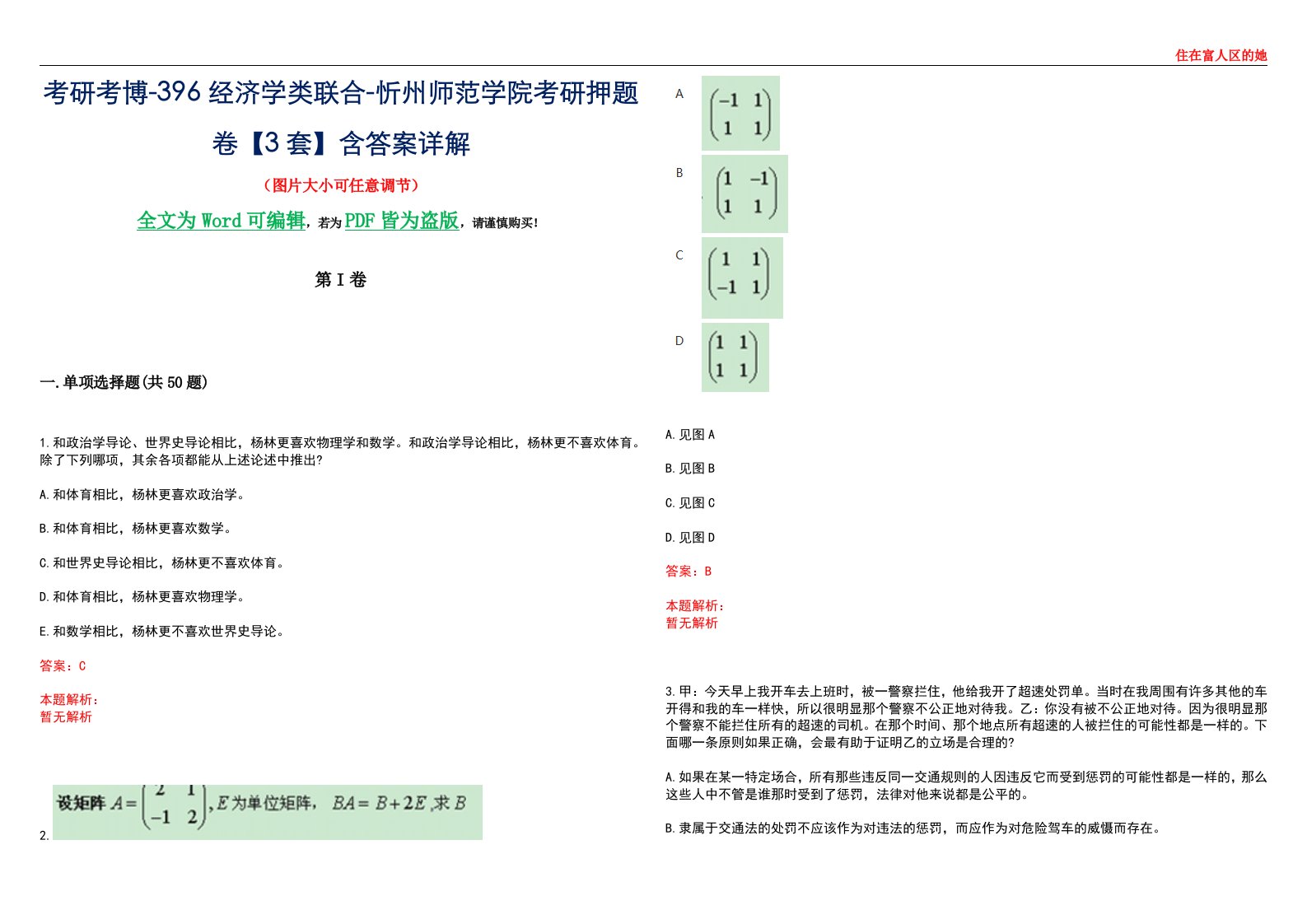Viewport: 1307px width, 924px height.
Task: Click matrix image labeled D
Action: click(x=735, y=357)
